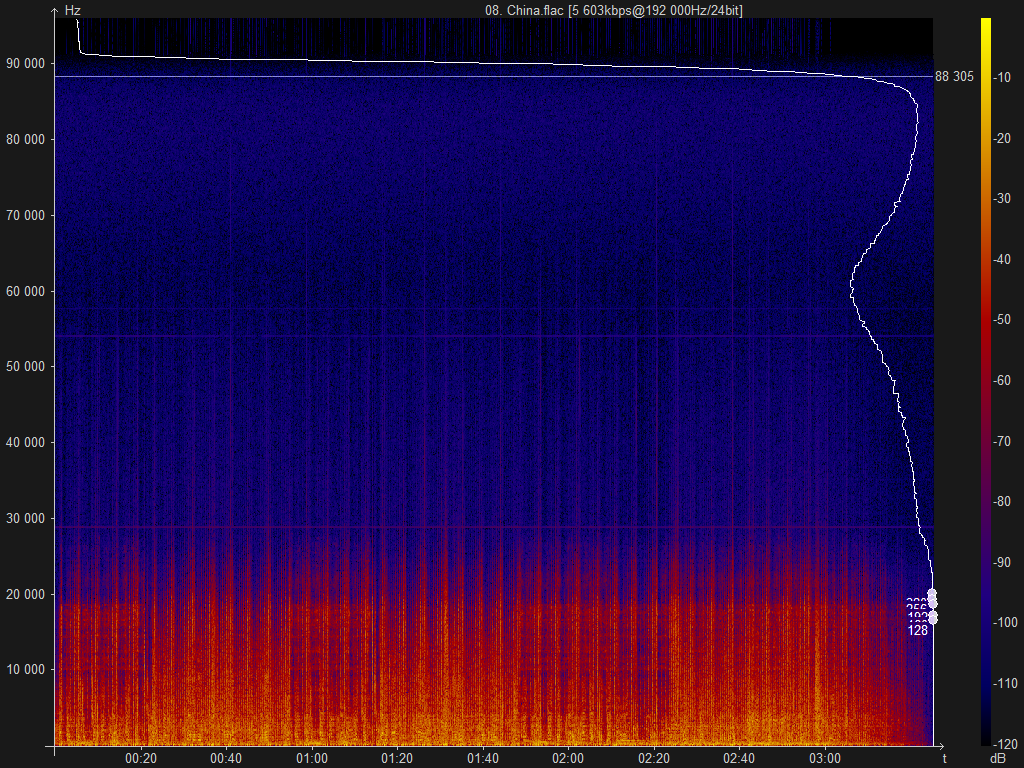Click the 03:00 time axis label
Screen dimensions: 1024x768
pyautogui.click(x=825, y=758)
